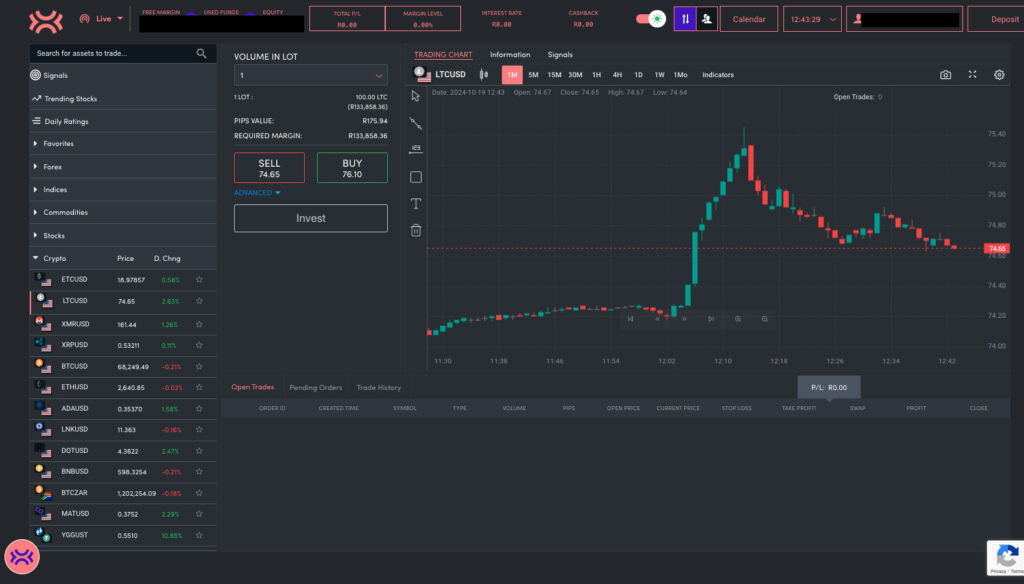The image size is (1024, 584).
Task: Select the text annotation tool
Action: (x=415, y=204)
